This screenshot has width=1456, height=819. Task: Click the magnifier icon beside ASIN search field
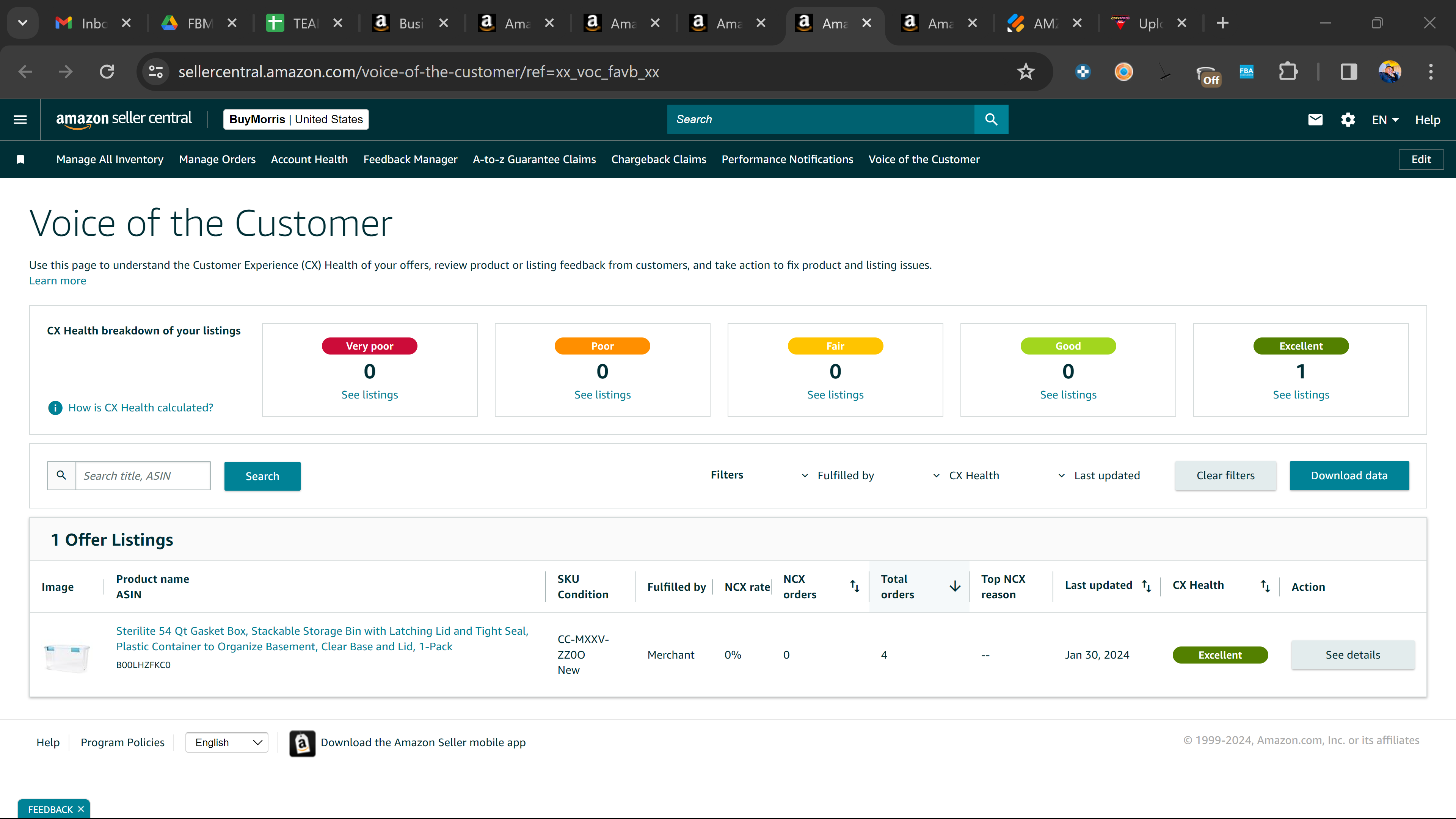61,475
